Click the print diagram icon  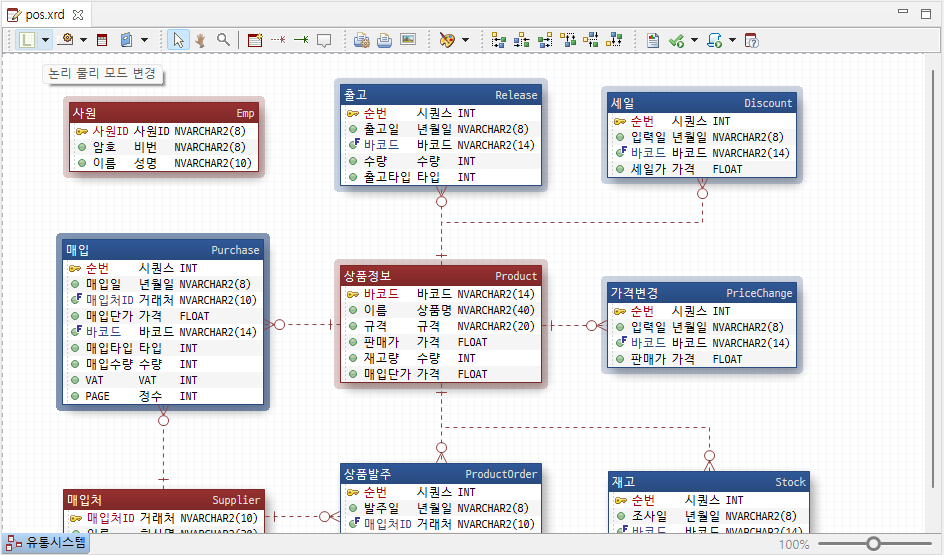384,40
